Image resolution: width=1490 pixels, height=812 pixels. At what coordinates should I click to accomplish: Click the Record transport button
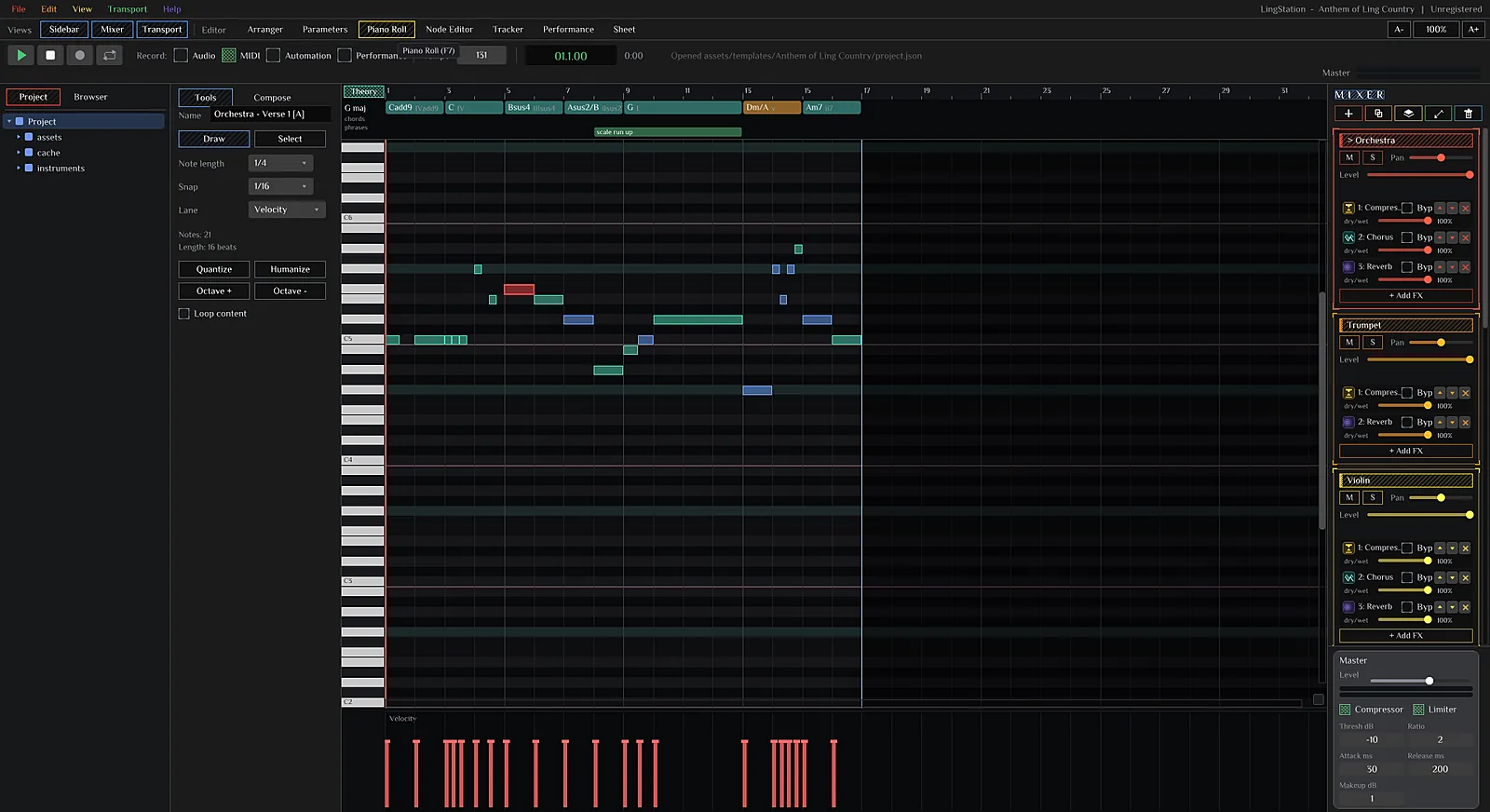80,55
